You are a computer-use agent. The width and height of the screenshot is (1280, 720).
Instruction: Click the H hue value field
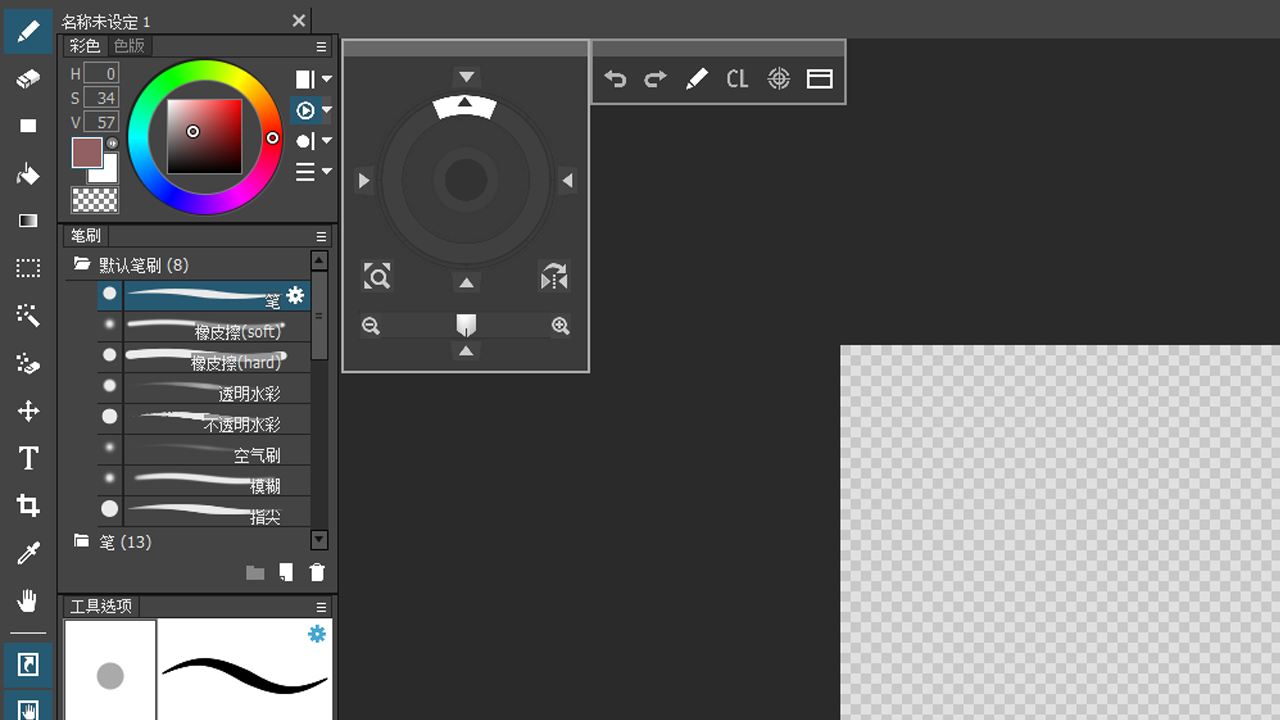[101, 73]
